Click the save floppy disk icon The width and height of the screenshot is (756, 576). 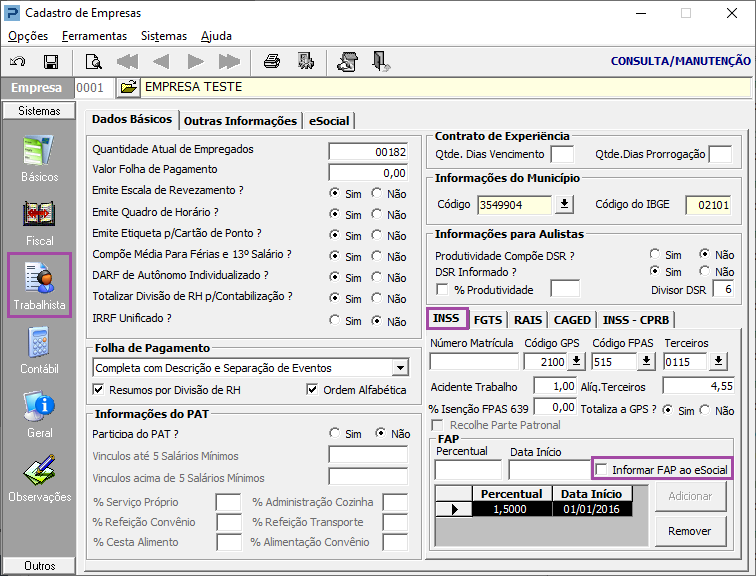[51, 62]
